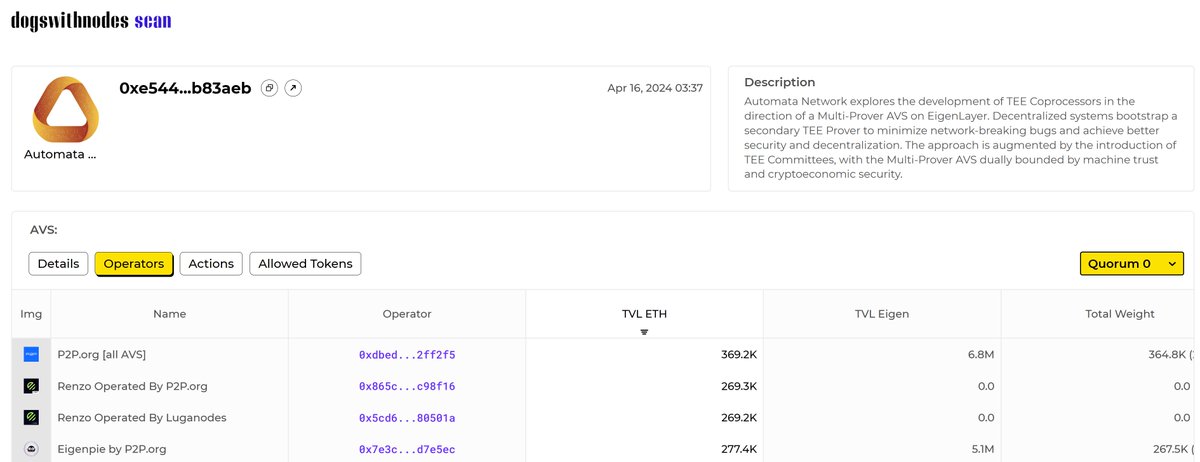Switch to the Details tab
This screenshot has height=462, width=1200.
coord(58,264)
